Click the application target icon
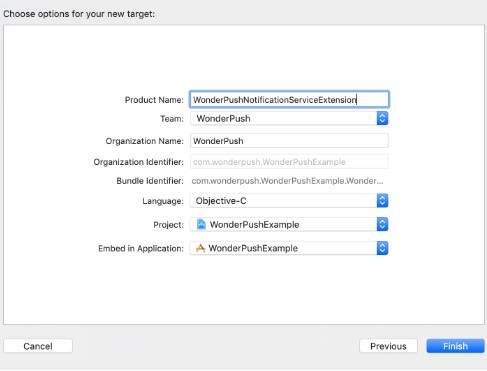This screenshot has width=487, height=371. [x=200, y=248]
